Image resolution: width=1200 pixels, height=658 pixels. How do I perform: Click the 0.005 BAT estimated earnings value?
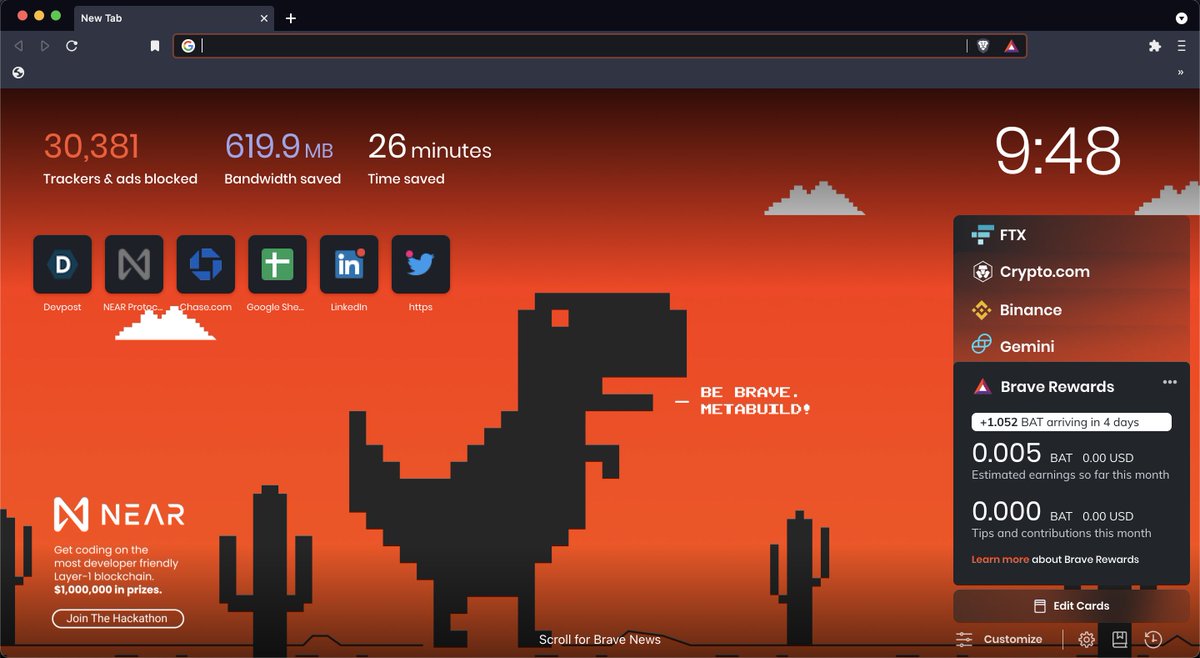(x=1007, y=453)
